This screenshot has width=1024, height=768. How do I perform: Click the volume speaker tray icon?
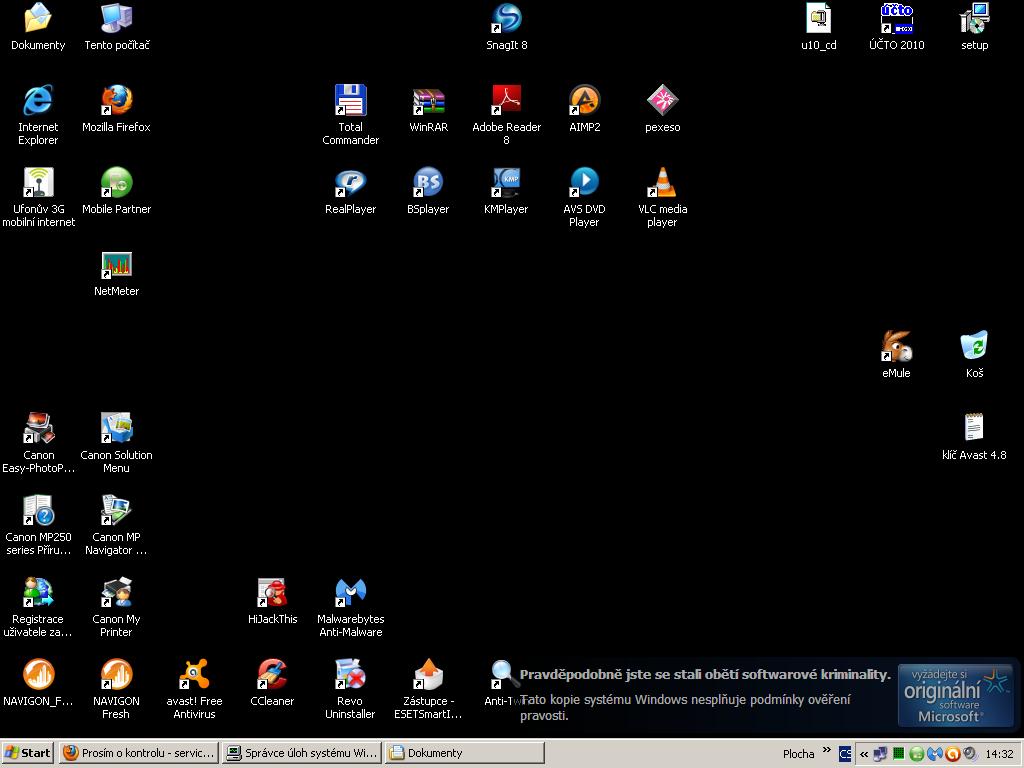(970, 754)
